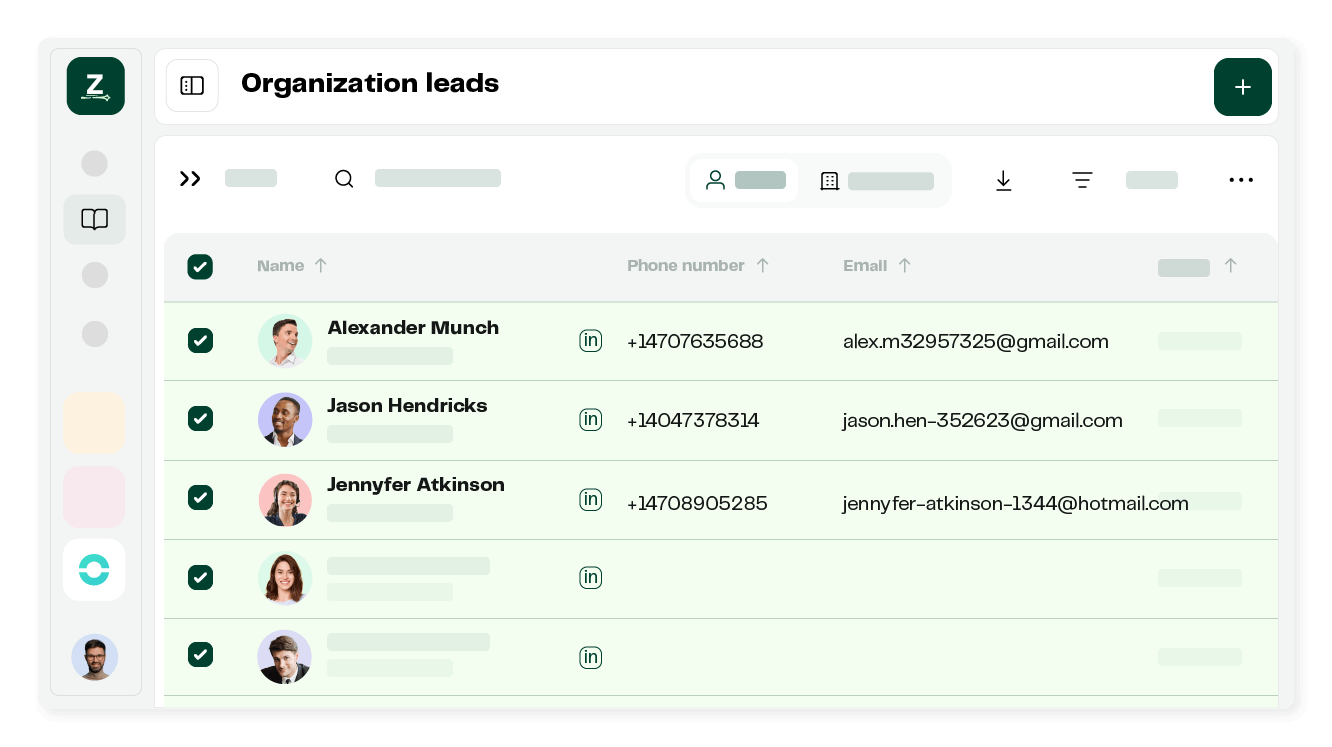
Task: Open the filter icon in toolbar
Action: click(1082, 180)
